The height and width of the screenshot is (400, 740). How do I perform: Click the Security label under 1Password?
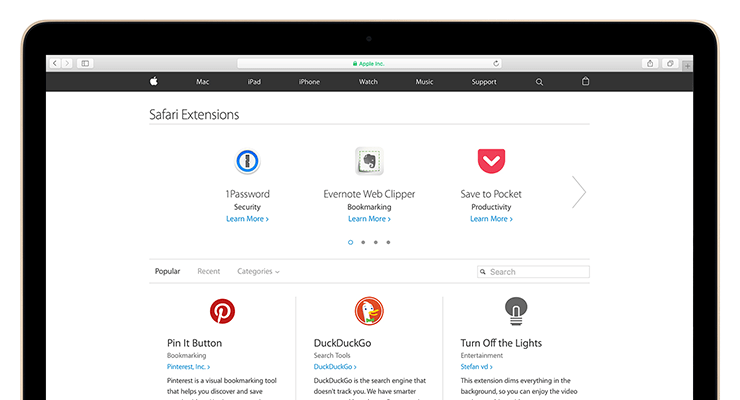coord(247,207)
